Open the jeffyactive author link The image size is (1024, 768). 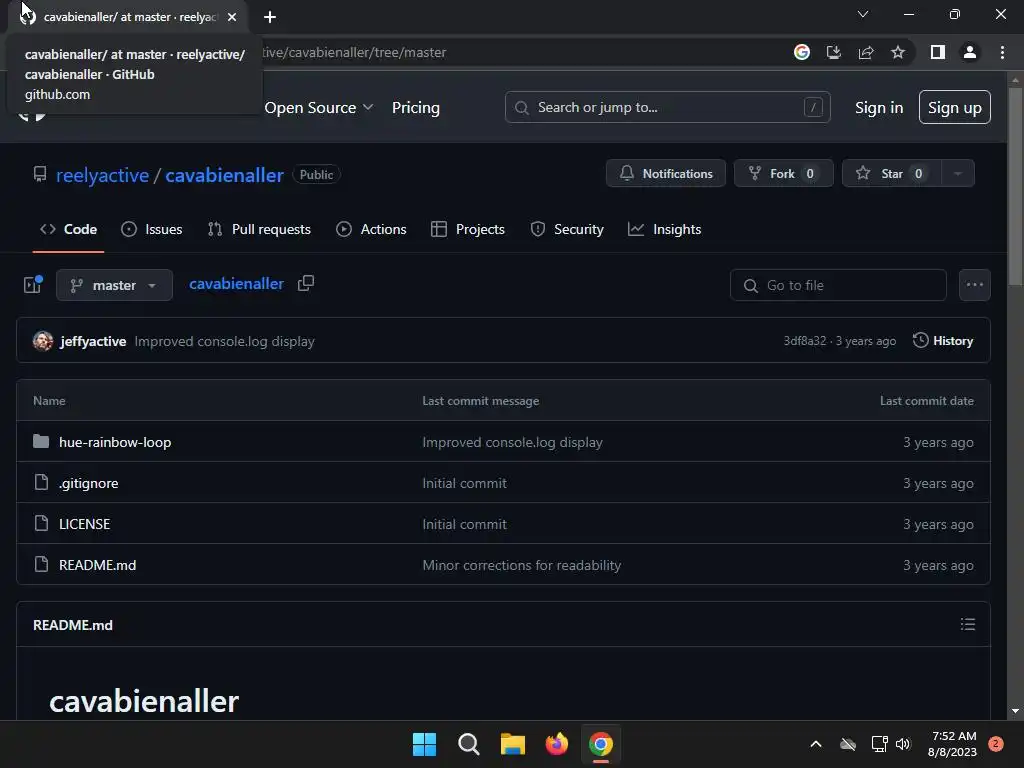(93, 341)
